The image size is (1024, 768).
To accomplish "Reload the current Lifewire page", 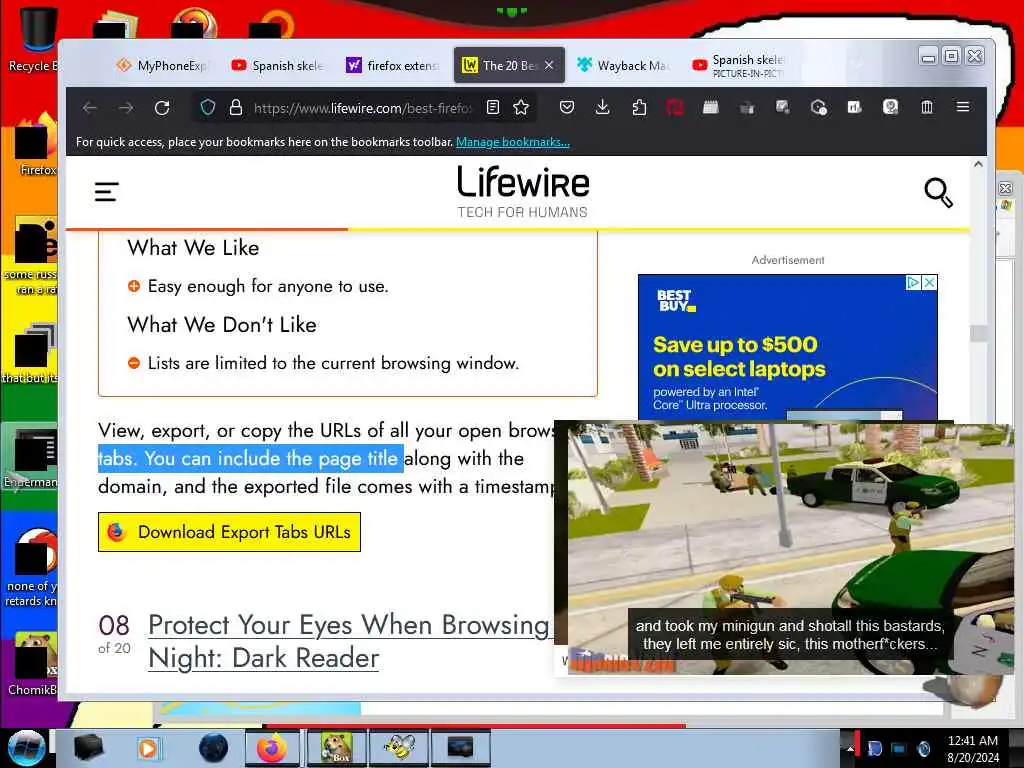I will pyautogui.click(x=162, y=108).
